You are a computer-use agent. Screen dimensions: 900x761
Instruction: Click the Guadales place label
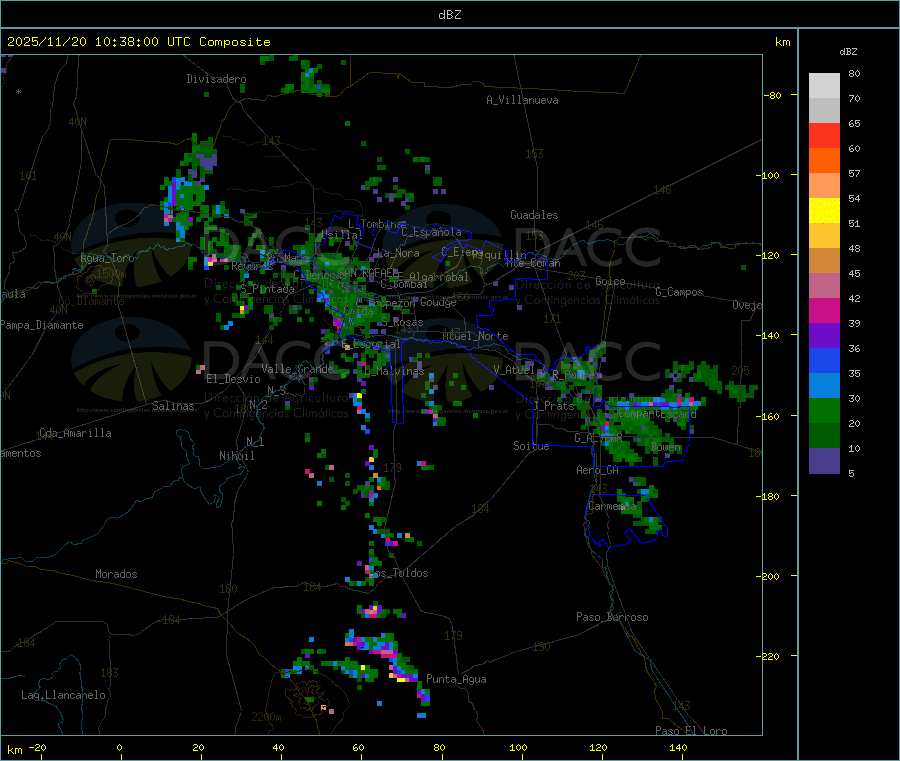click(x=534, y=215)
